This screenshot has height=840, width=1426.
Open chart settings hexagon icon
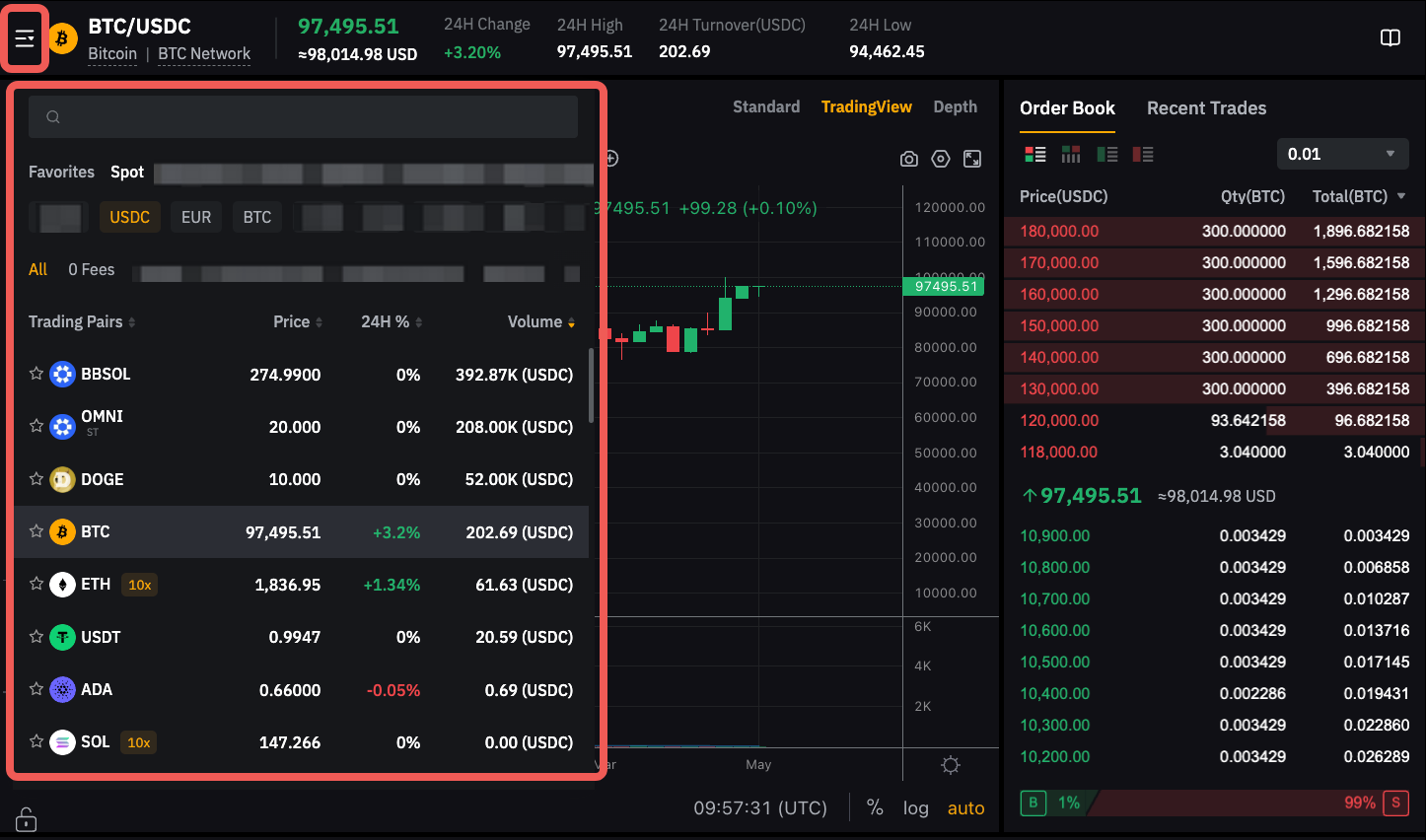(941, 159)
